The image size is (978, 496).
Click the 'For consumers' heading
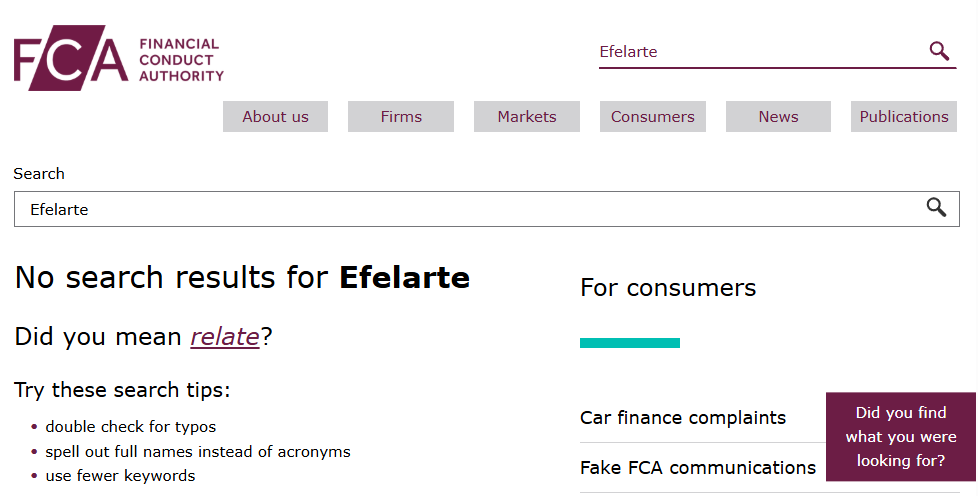pyautogui.click(x=668, y=288)
